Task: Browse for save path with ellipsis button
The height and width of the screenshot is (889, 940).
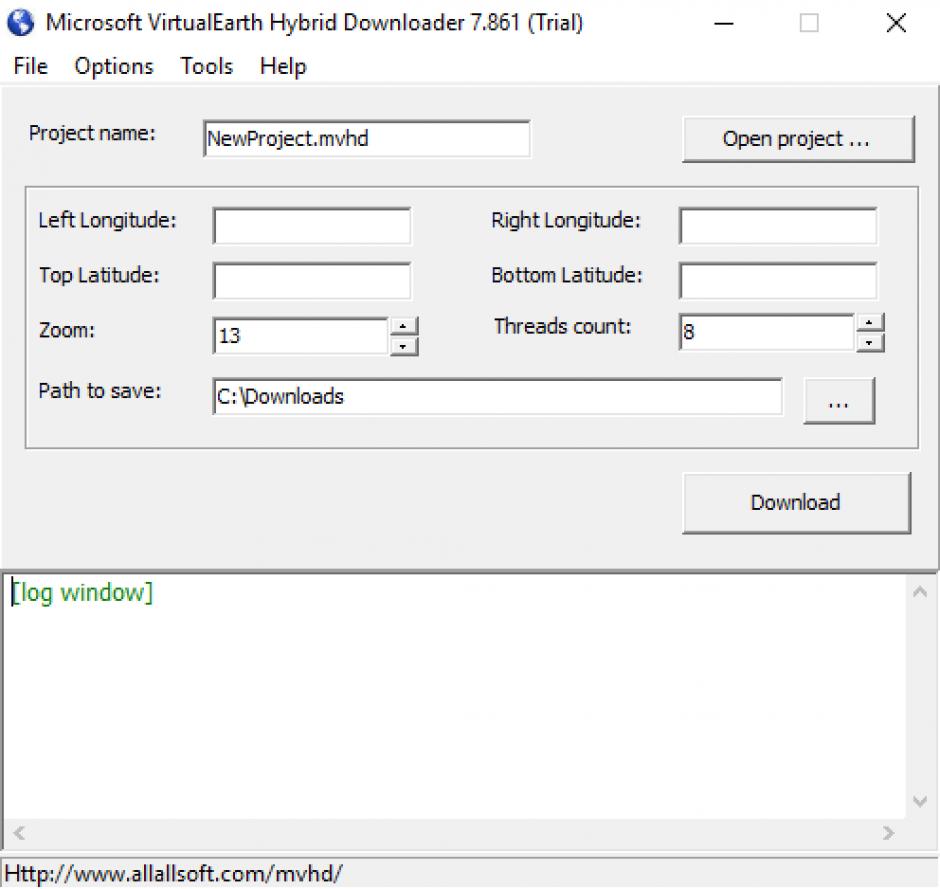Action: pyautogui.click(x=839, y=400)
